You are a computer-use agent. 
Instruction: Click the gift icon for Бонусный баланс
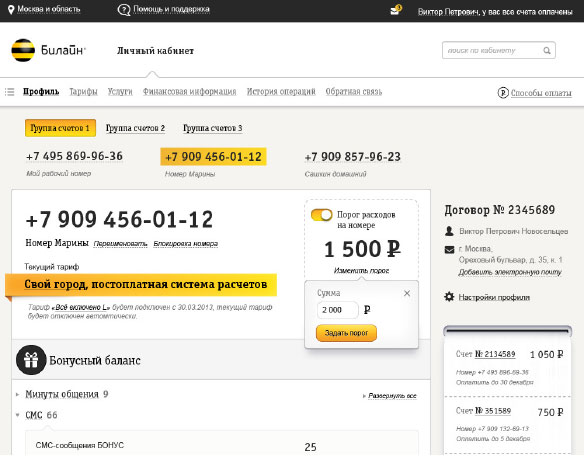tap(31, 360)
